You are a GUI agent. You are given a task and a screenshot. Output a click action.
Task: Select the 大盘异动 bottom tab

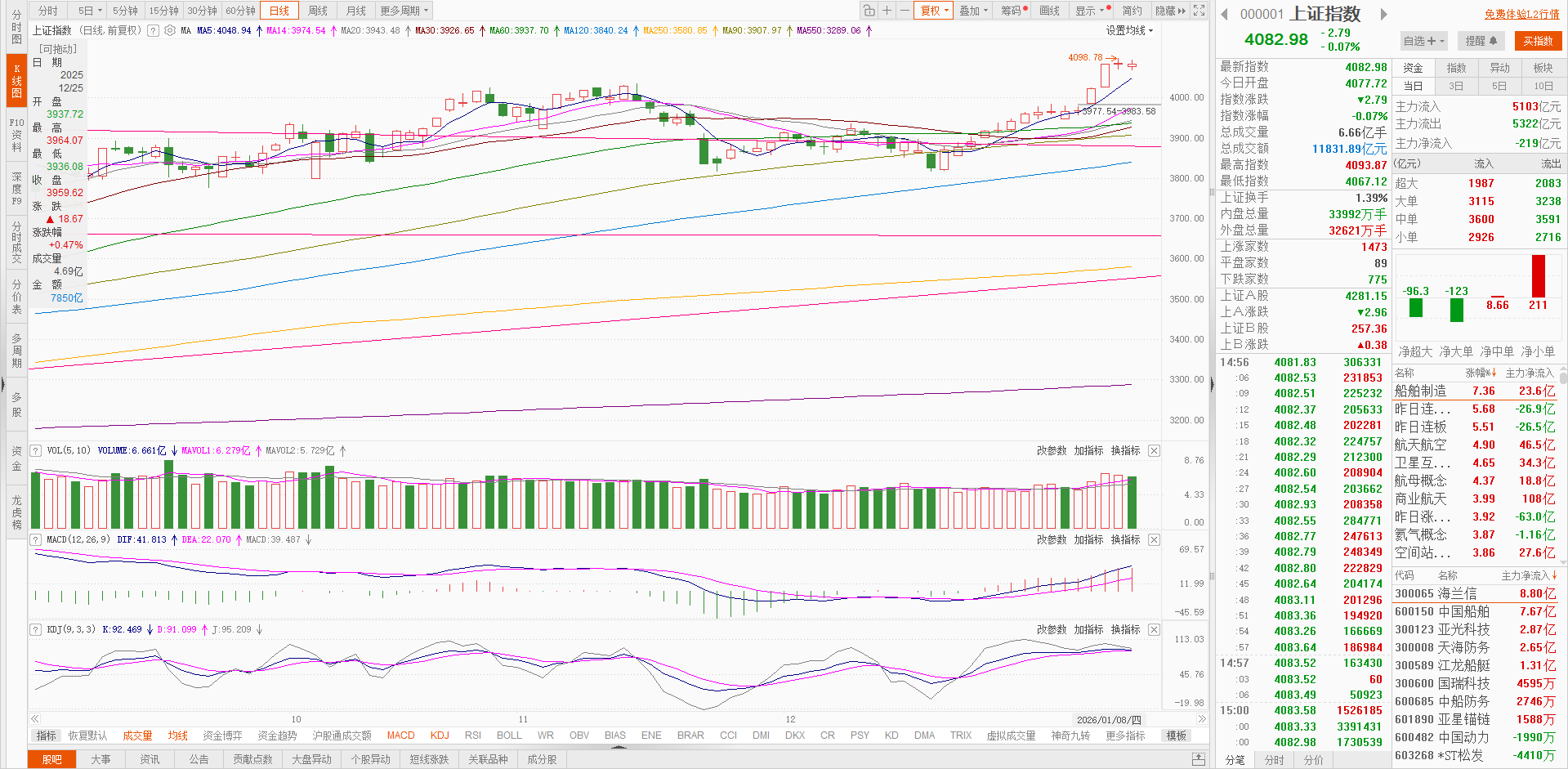pos(311,759)
